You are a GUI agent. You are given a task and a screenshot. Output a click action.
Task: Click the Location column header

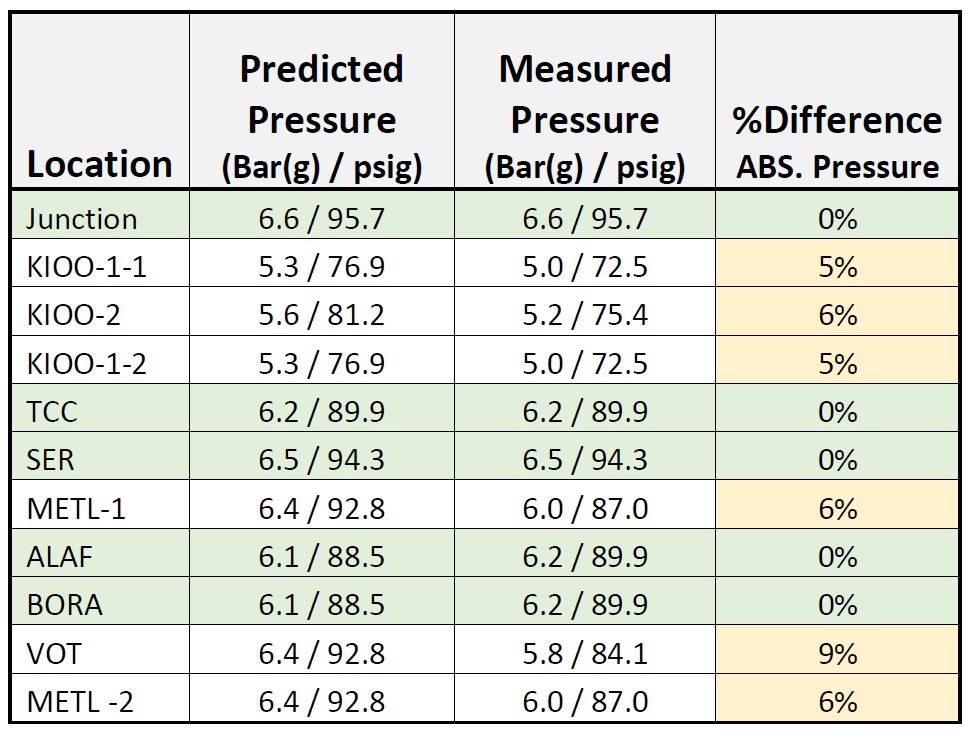click(99, 164)
